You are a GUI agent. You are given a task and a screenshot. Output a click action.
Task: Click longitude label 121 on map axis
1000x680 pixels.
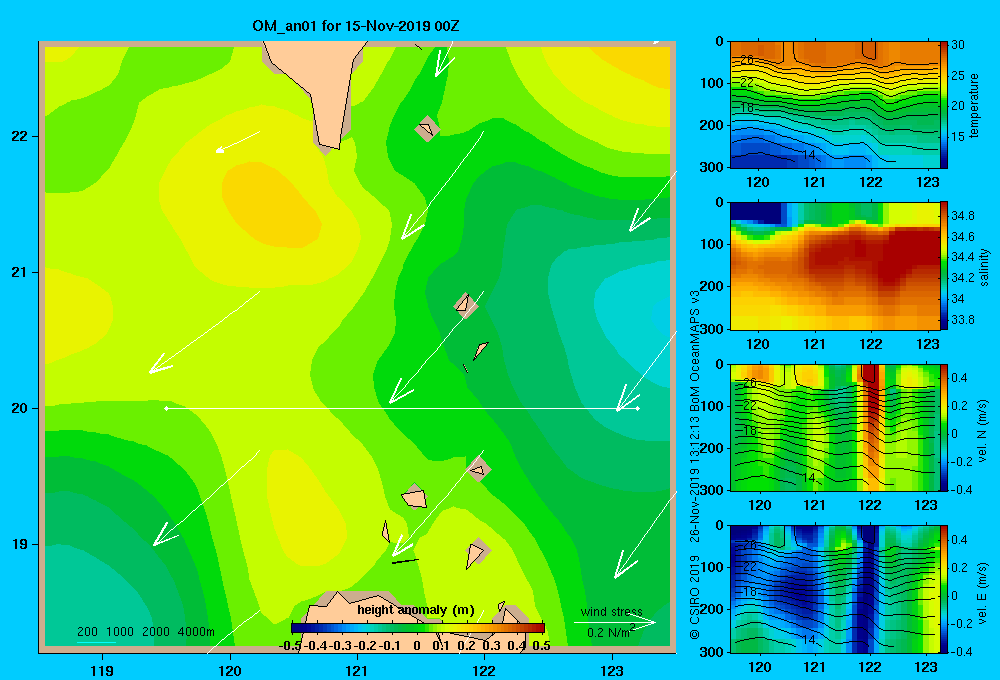(357, 670)
